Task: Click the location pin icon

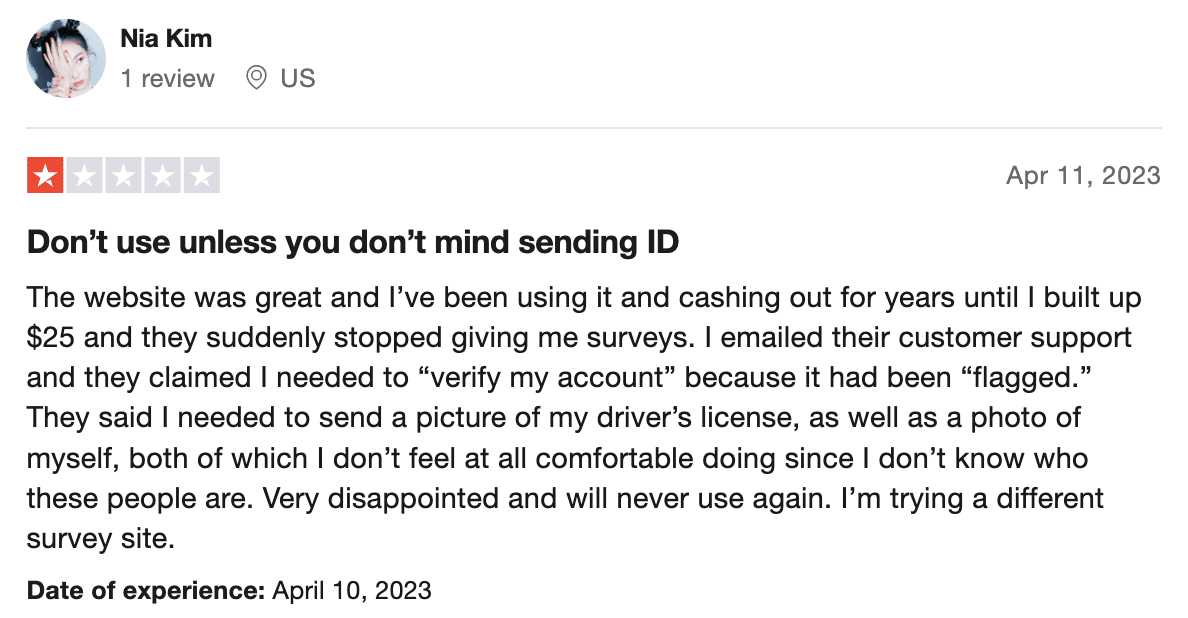Action: click(x=257, y=77)
